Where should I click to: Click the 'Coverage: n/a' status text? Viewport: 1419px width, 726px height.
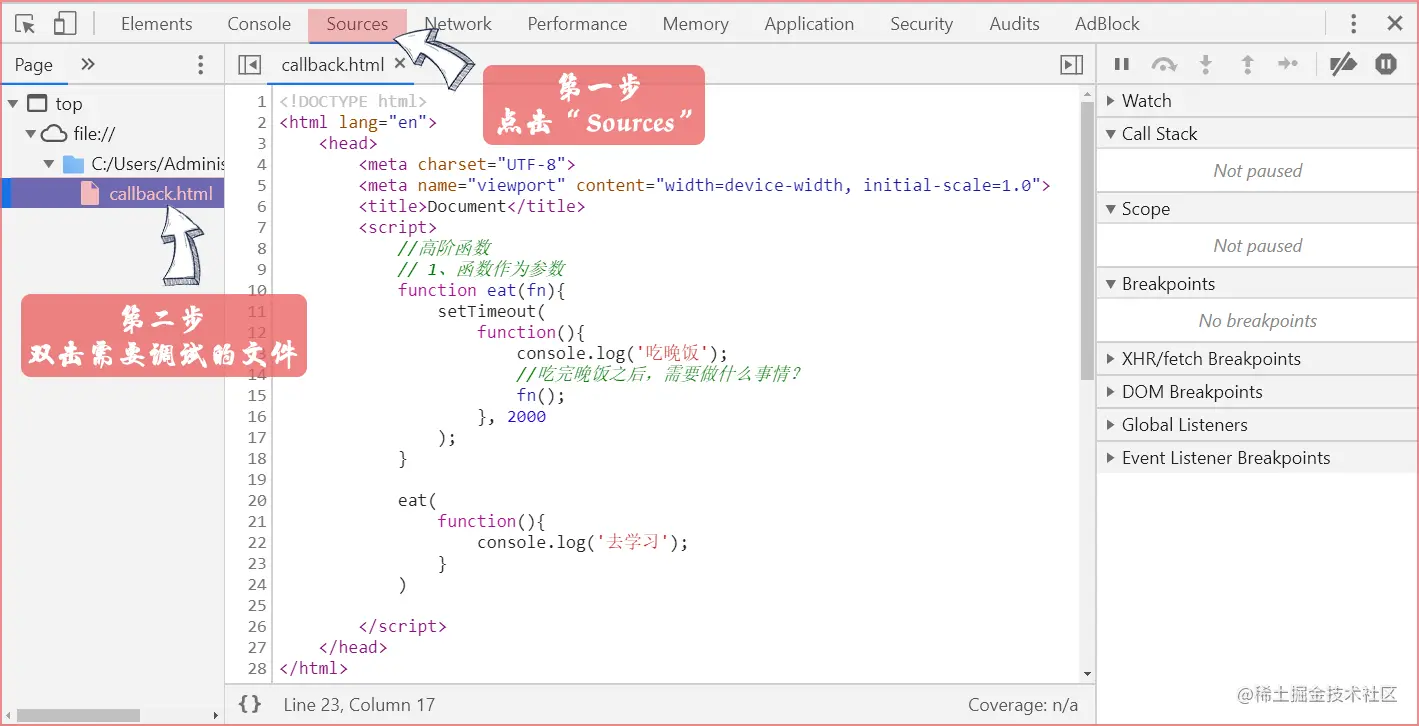1023,705
